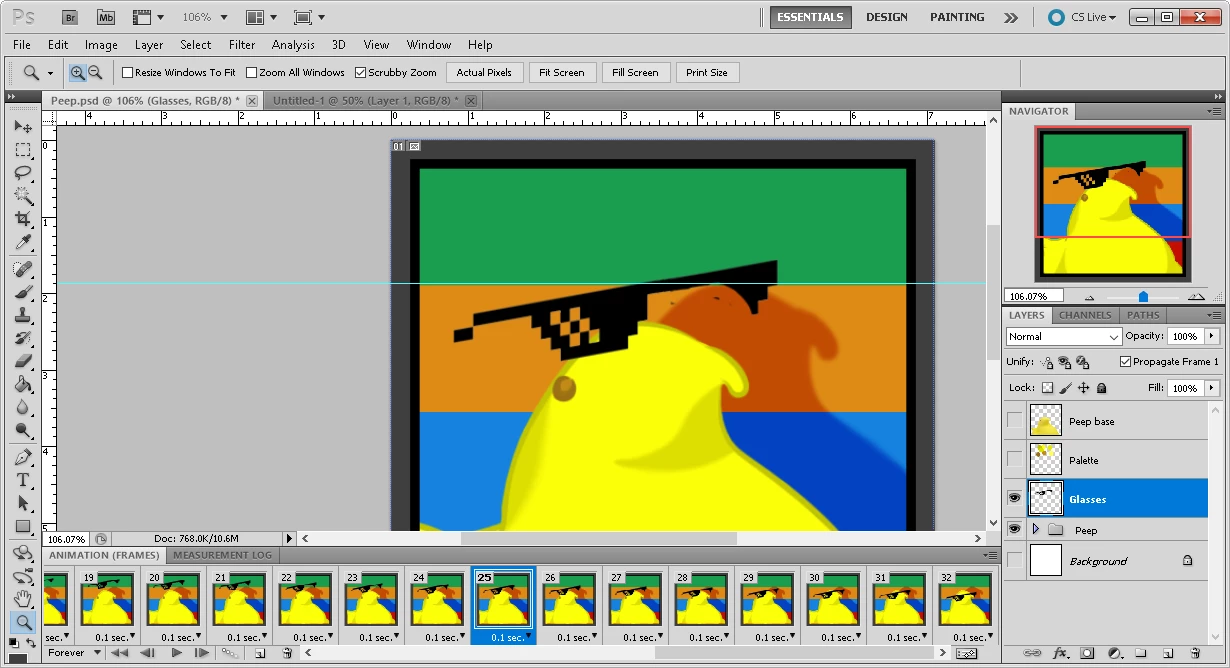Select the Blur tool
Screen dimensions: 1230x668
(23, 407)
